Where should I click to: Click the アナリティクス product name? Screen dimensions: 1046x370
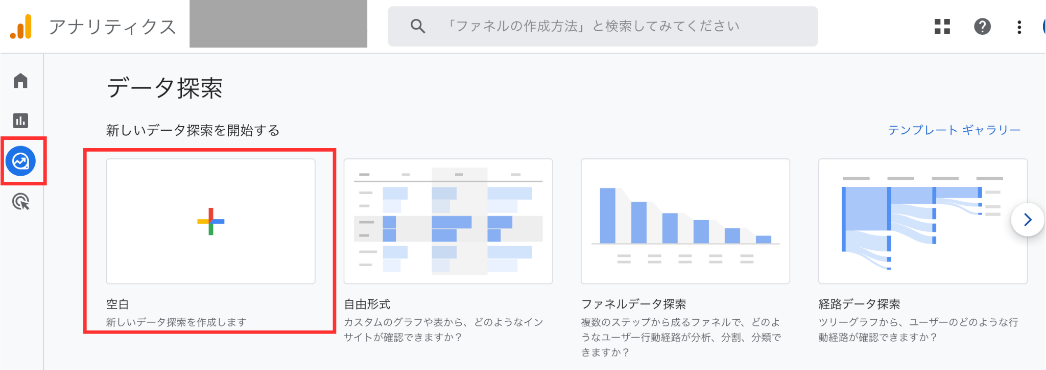tap(112, 27)
